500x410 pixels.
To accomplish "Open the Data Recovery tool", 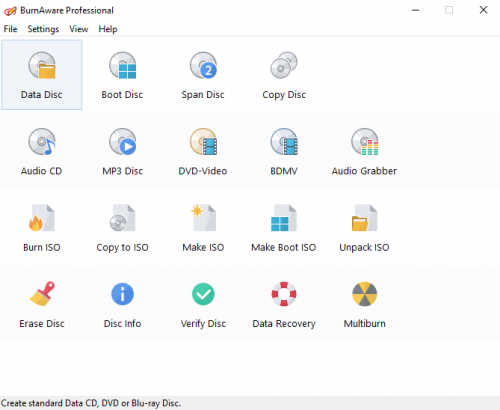I will point(284,304).
